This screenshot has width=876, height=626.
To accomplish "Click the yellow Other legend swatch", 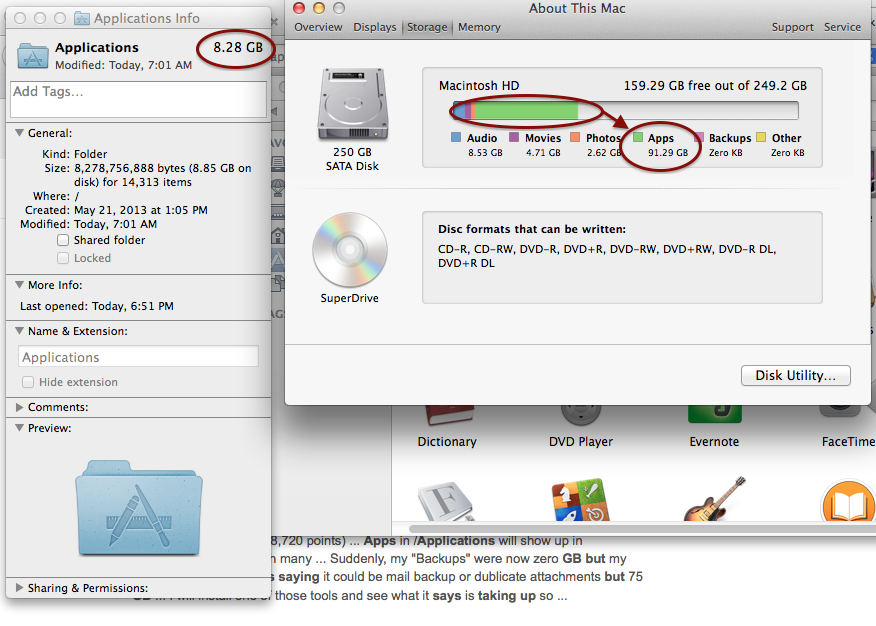I will [761, 137].
